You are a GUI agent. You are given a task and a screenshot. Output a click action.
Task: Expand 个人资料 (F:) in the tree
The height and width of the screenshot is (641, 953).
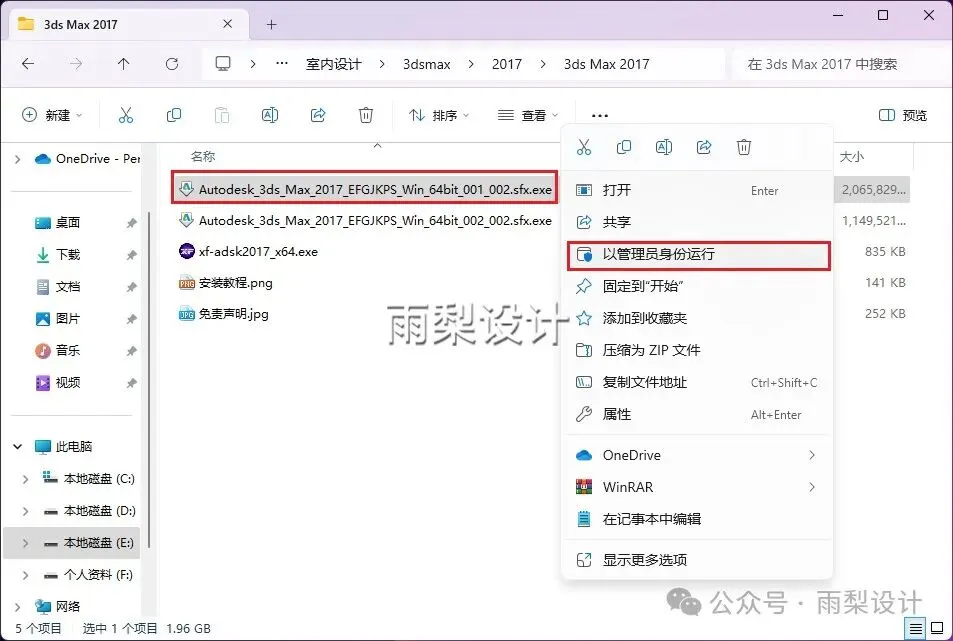coord(26,575)
